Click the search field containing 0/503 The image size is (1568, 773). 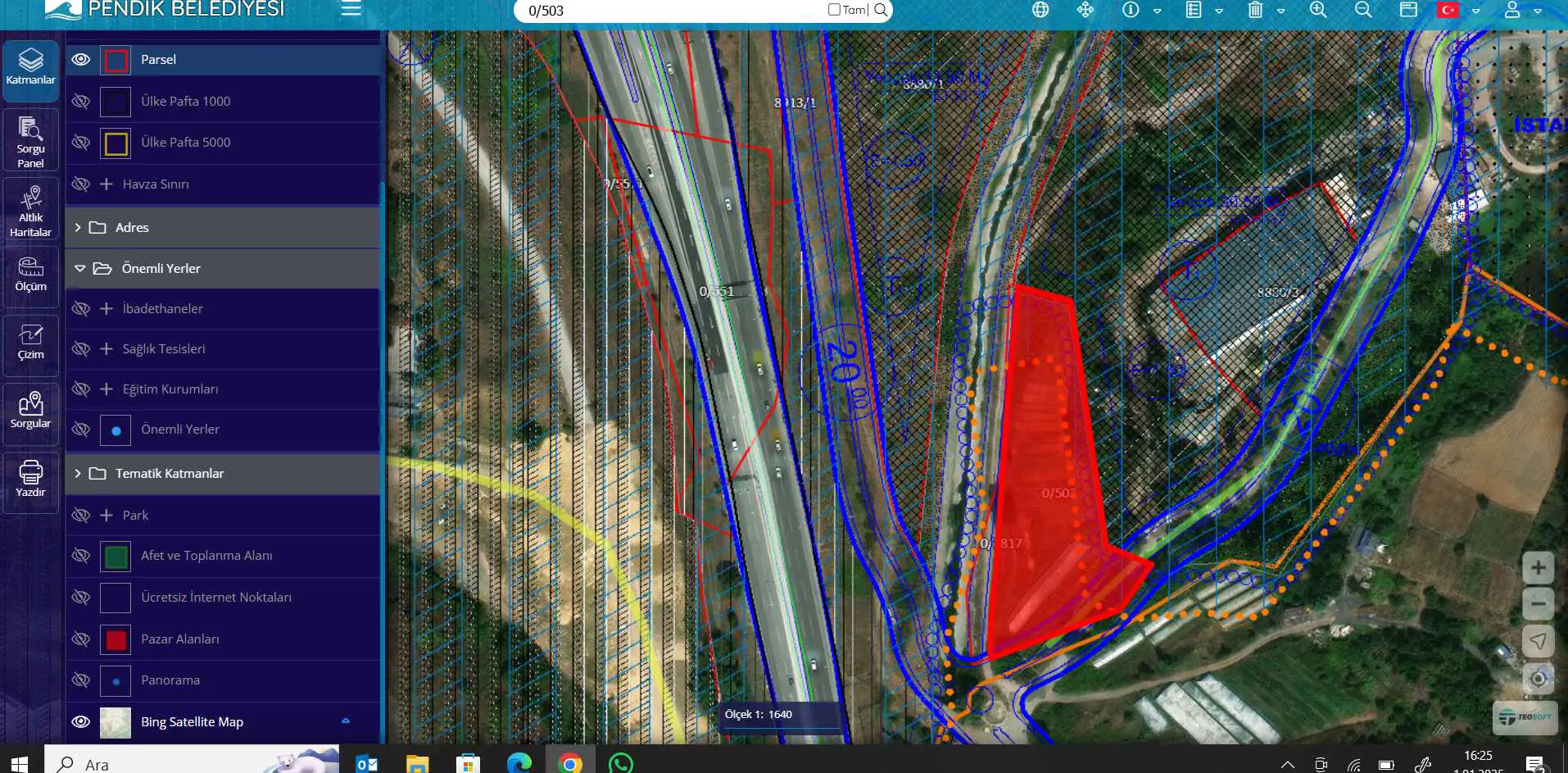point(673,11)
